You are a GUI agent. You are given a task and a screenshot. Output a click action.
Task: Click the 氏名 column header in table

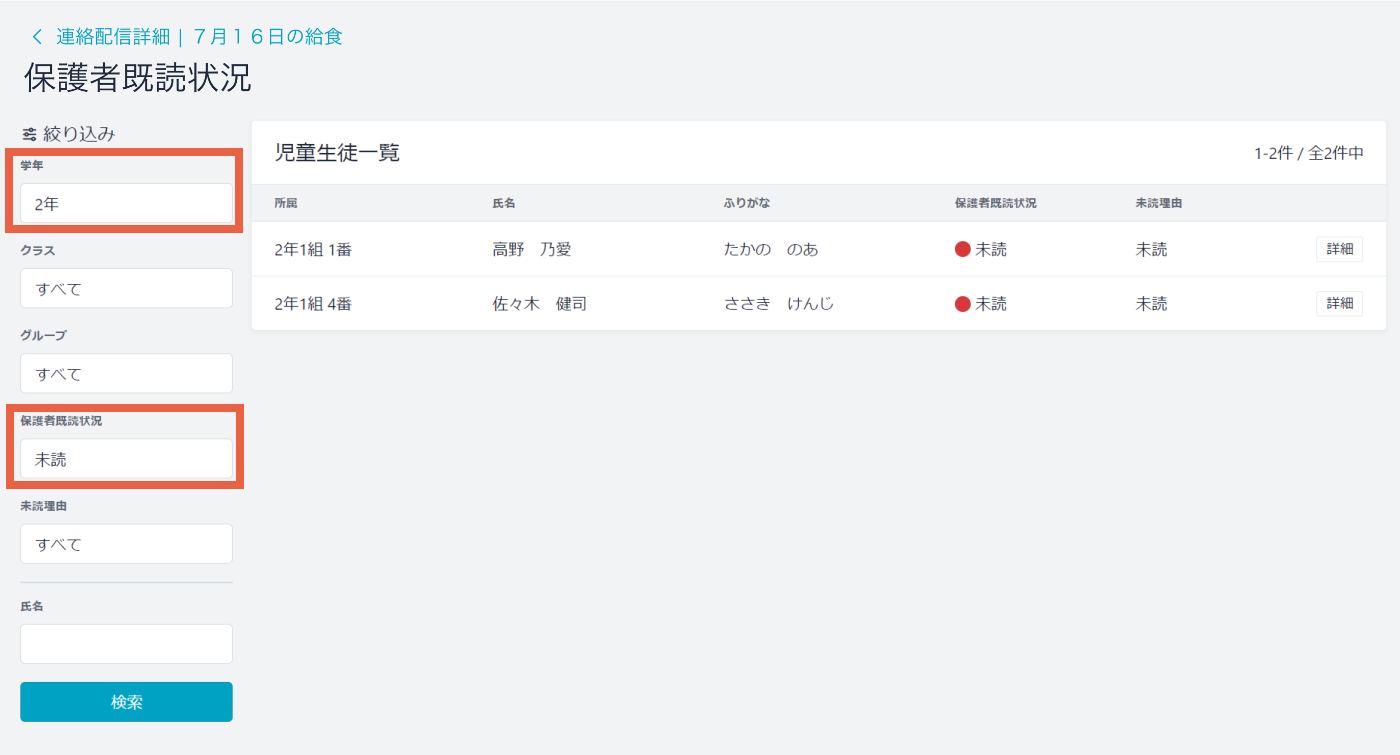(504, 203)
